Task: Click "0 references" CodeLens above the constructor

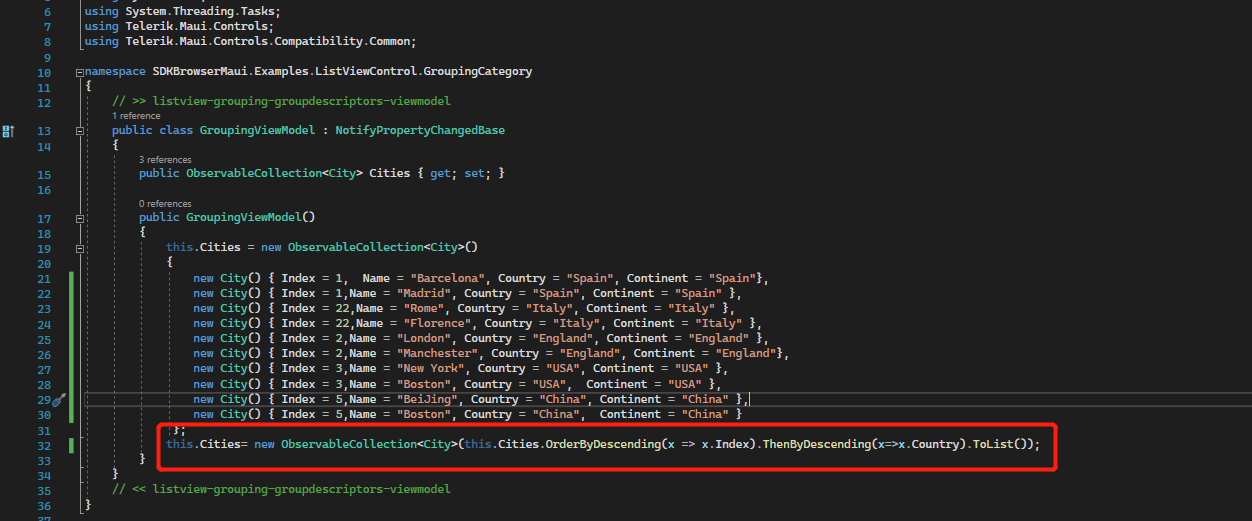Action: point(165,203)
